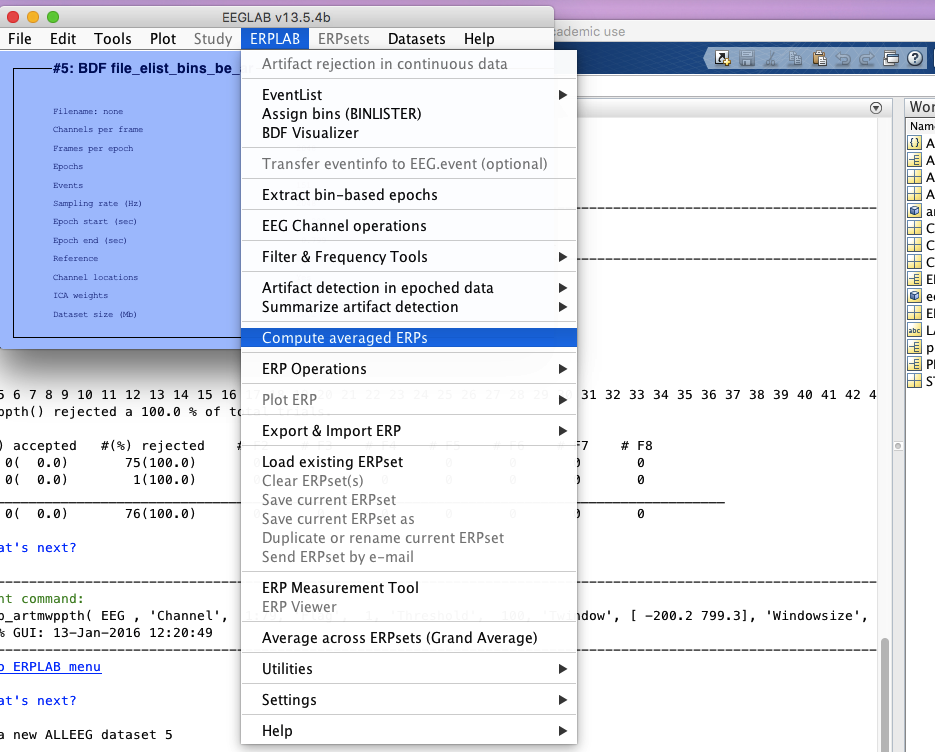
Task: Click the "#5: BDF file_elist_bins_be" dataset title
Action: tap(147, 69)
